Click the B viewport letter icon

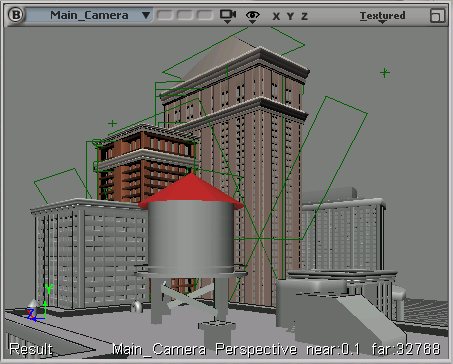click(x=15, y=15)
